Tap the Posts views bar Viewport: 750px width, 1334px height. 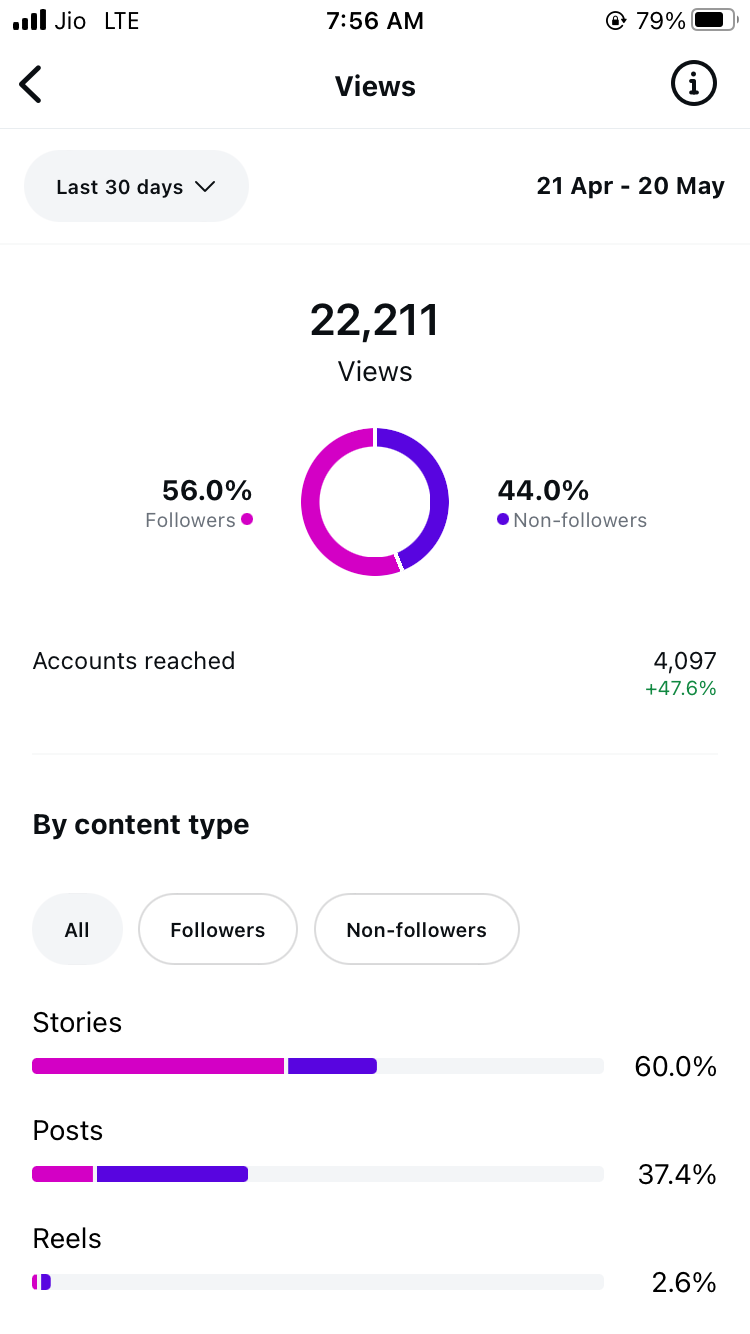[318, 1174]
